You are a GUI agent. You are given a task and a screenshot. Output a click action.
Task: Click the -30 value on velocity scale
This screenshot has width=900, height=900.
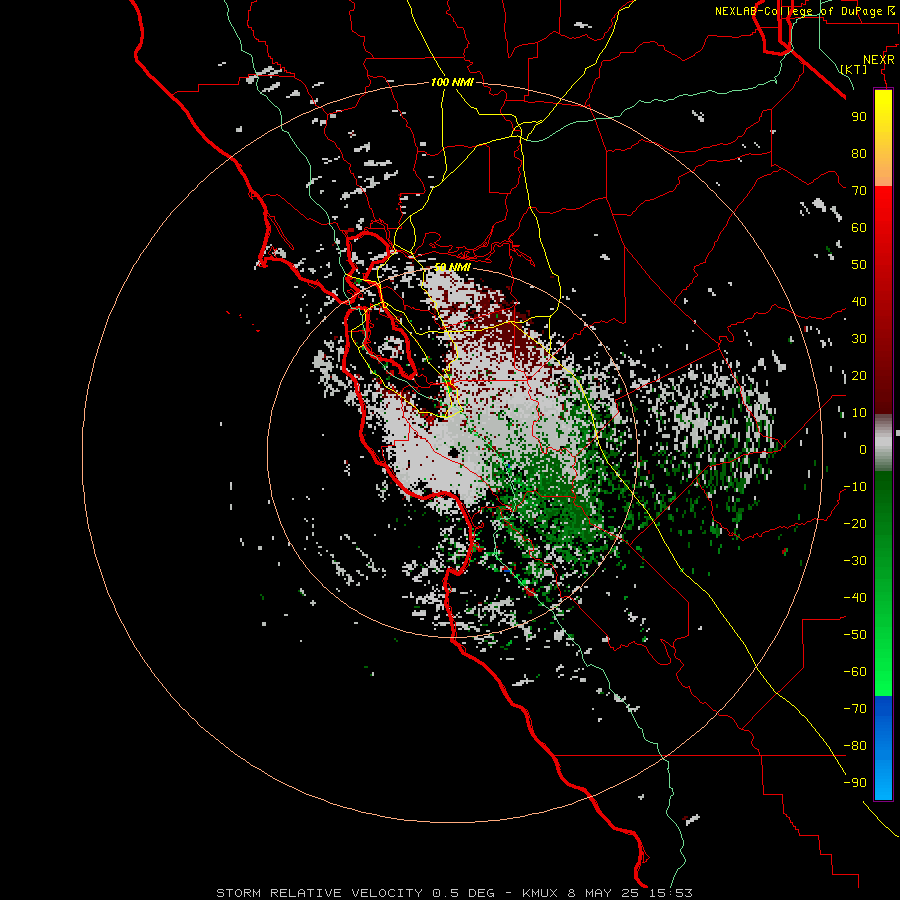[x=855, y=561]
